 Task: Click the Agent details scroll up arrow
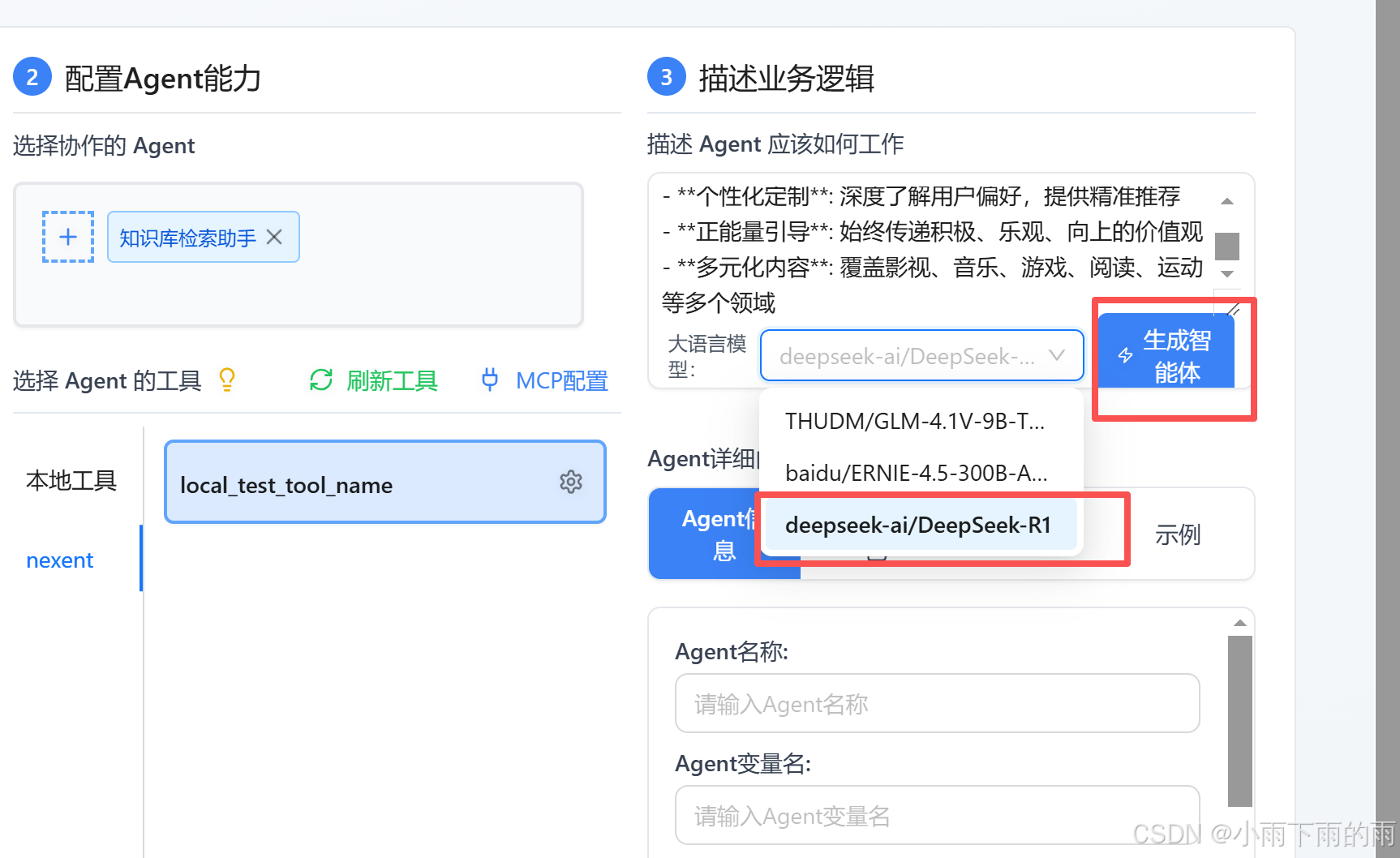pos(1240,623)
